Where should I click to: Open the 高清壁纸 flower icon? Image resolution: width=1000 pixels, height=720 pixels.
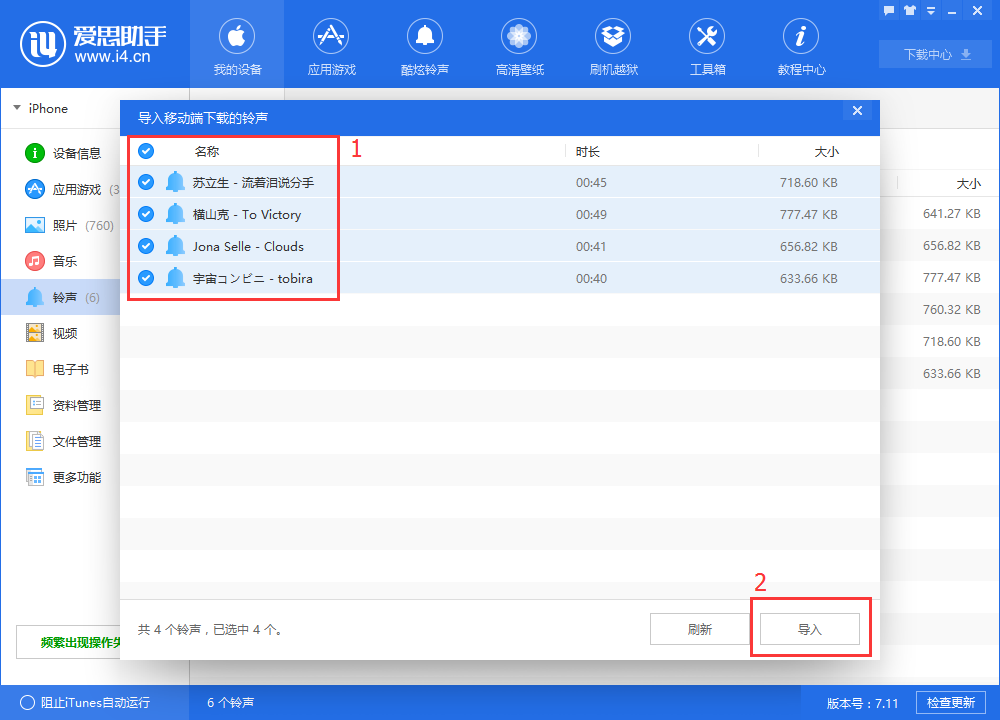click(x=519, y=38)
